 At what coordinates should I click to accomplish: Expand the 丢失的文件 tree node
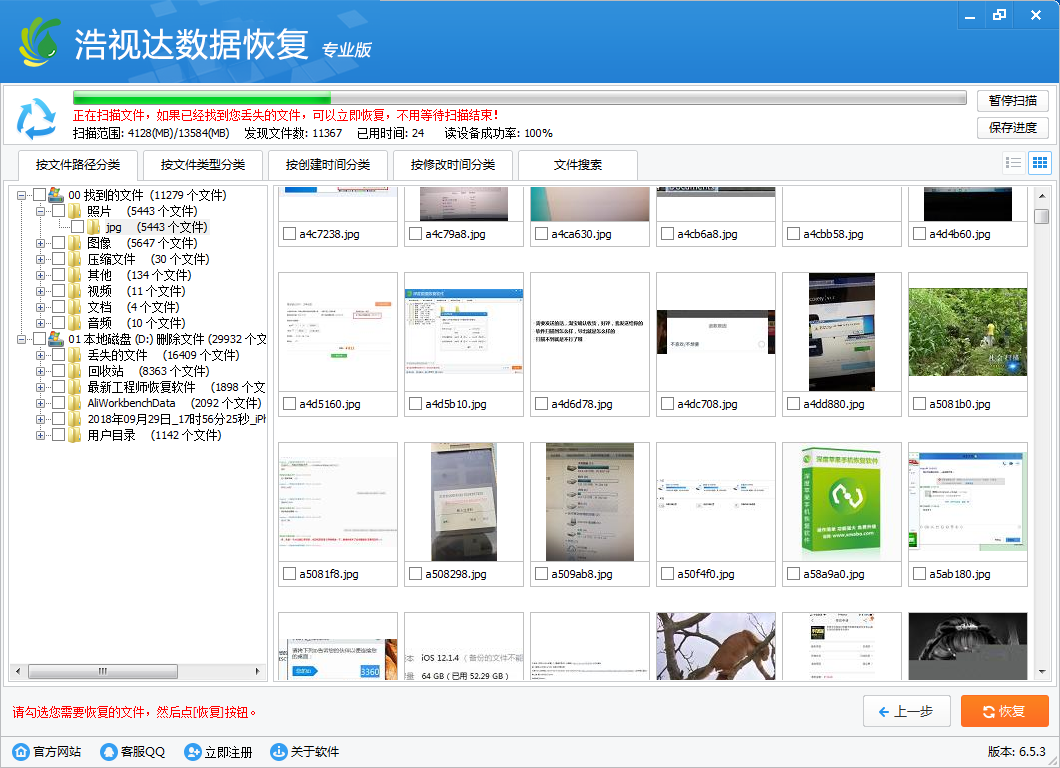pos(41,355)
